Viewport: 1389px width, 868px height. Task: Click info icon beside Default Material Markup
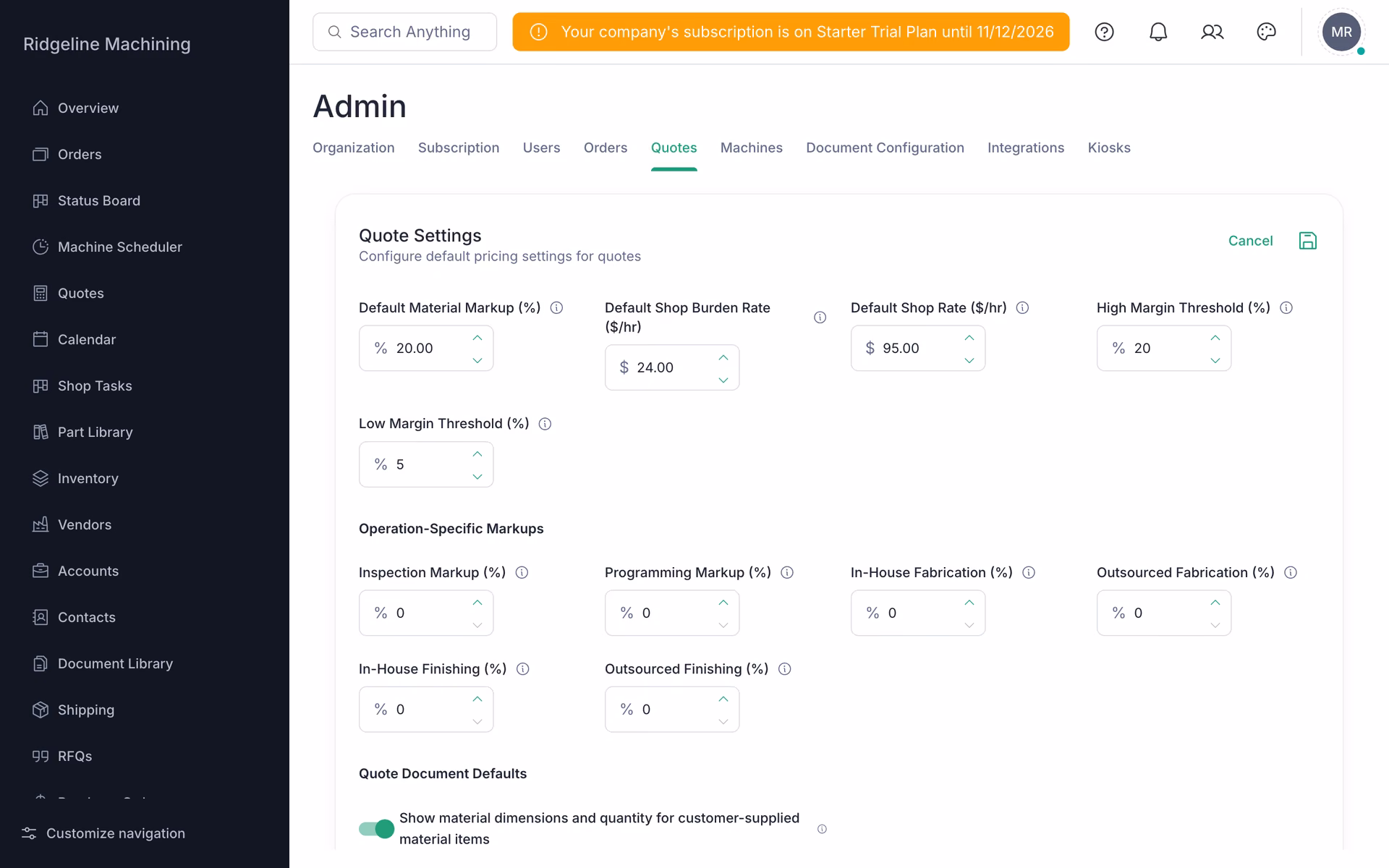coord(556,308)
